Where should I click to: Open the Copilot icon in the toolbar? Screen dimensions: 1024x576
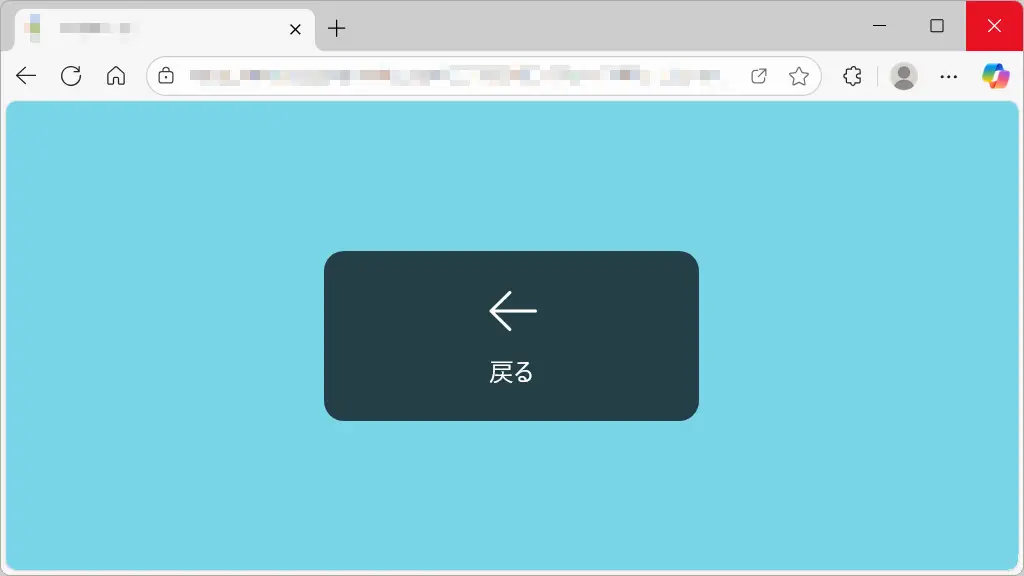pyautogui.click(x=993, y=75)
